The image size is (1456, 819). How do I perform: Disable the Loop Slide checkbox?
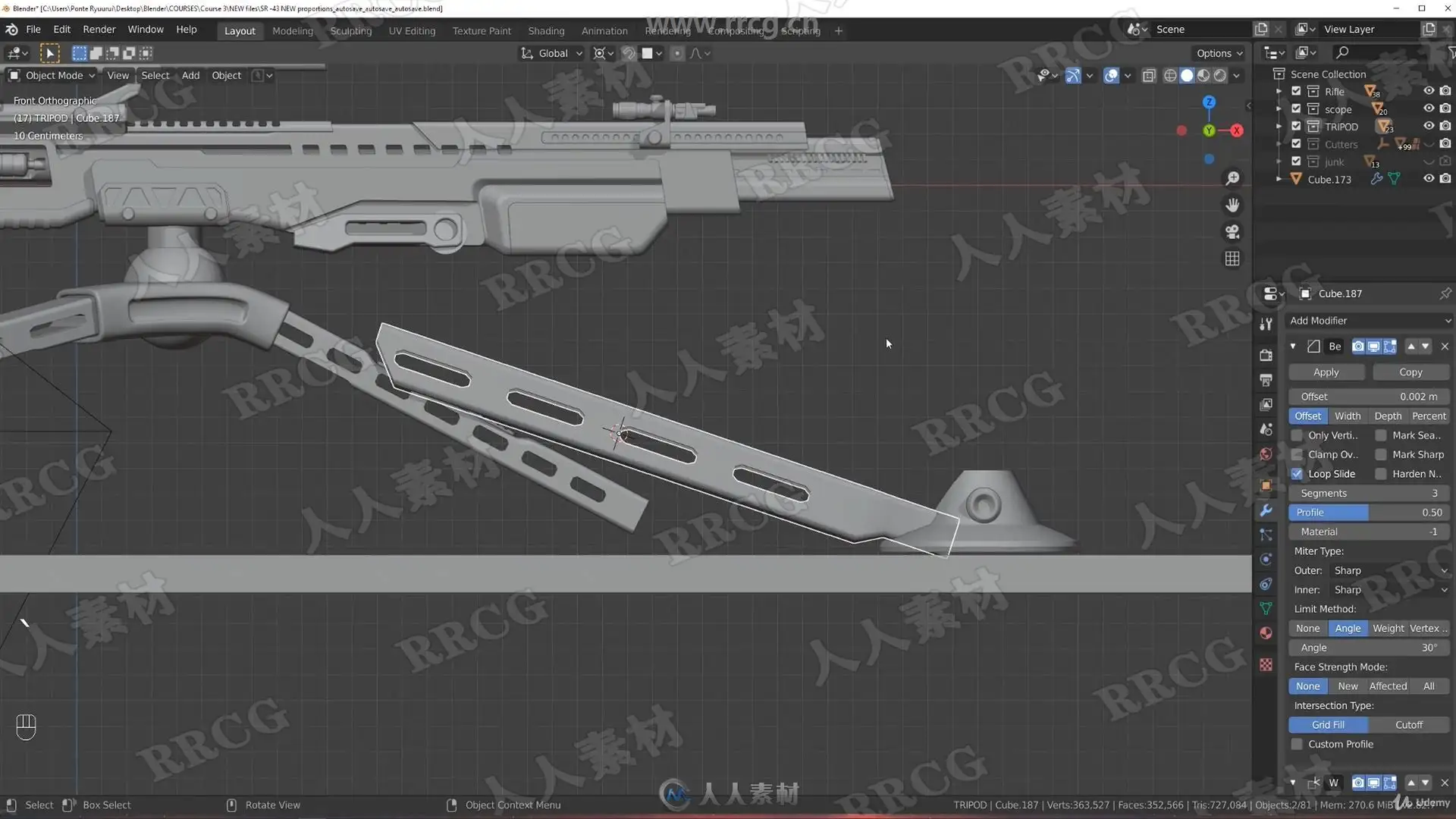coord(1298,474)
